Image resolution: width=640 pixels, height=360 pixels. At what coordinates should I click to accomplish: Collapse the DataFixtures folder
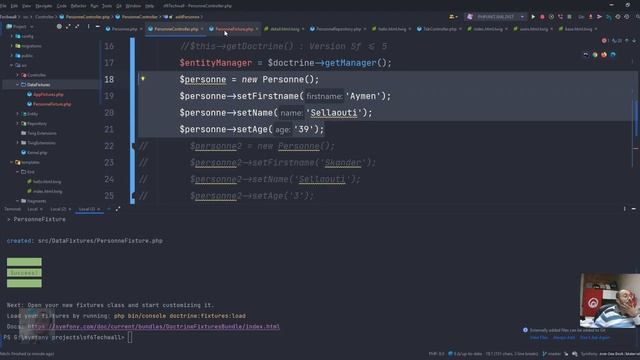pos(18,85)
